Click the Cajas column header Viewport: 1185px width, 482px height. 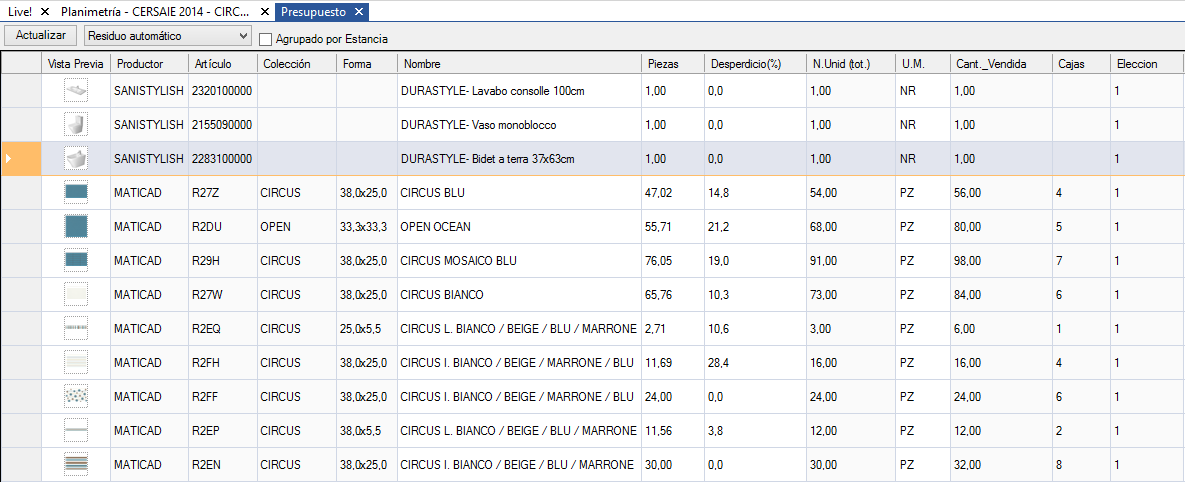pos(1081,63)
